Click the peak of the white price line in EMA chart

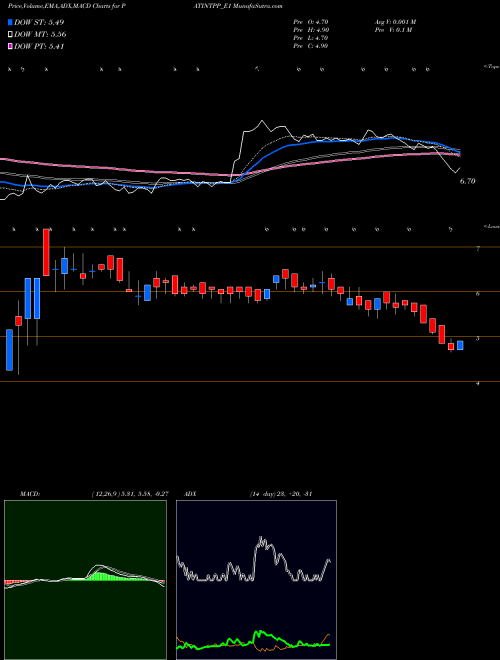coord(263,122)
